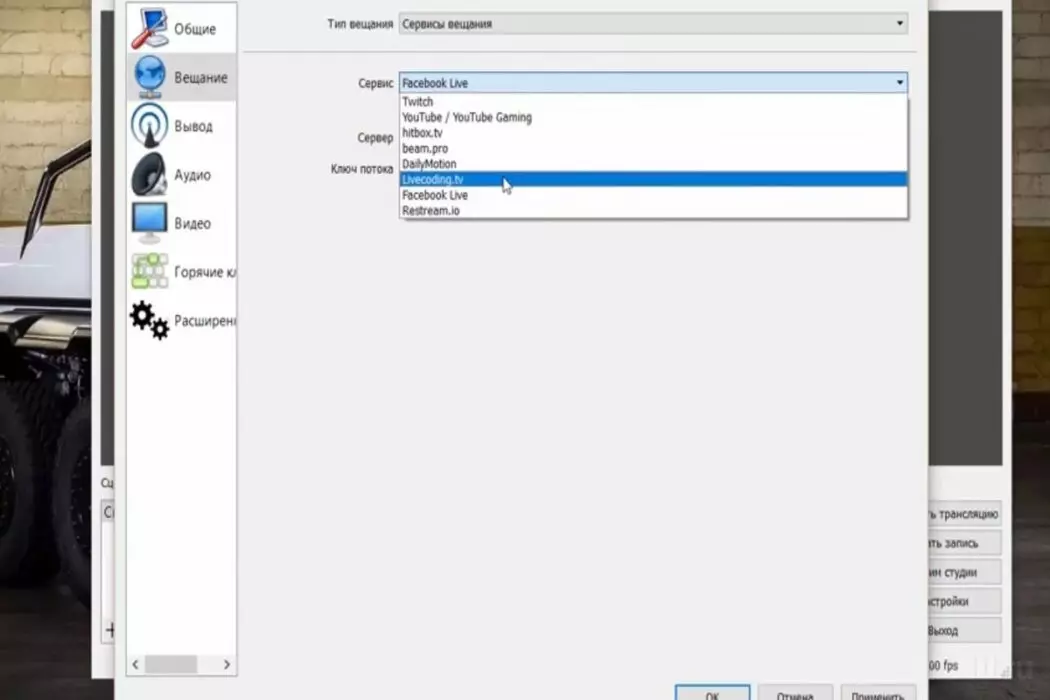Open the Аудио speaker icon
Viewport: 1050px width, 700px height.
[x=149, y=174]
